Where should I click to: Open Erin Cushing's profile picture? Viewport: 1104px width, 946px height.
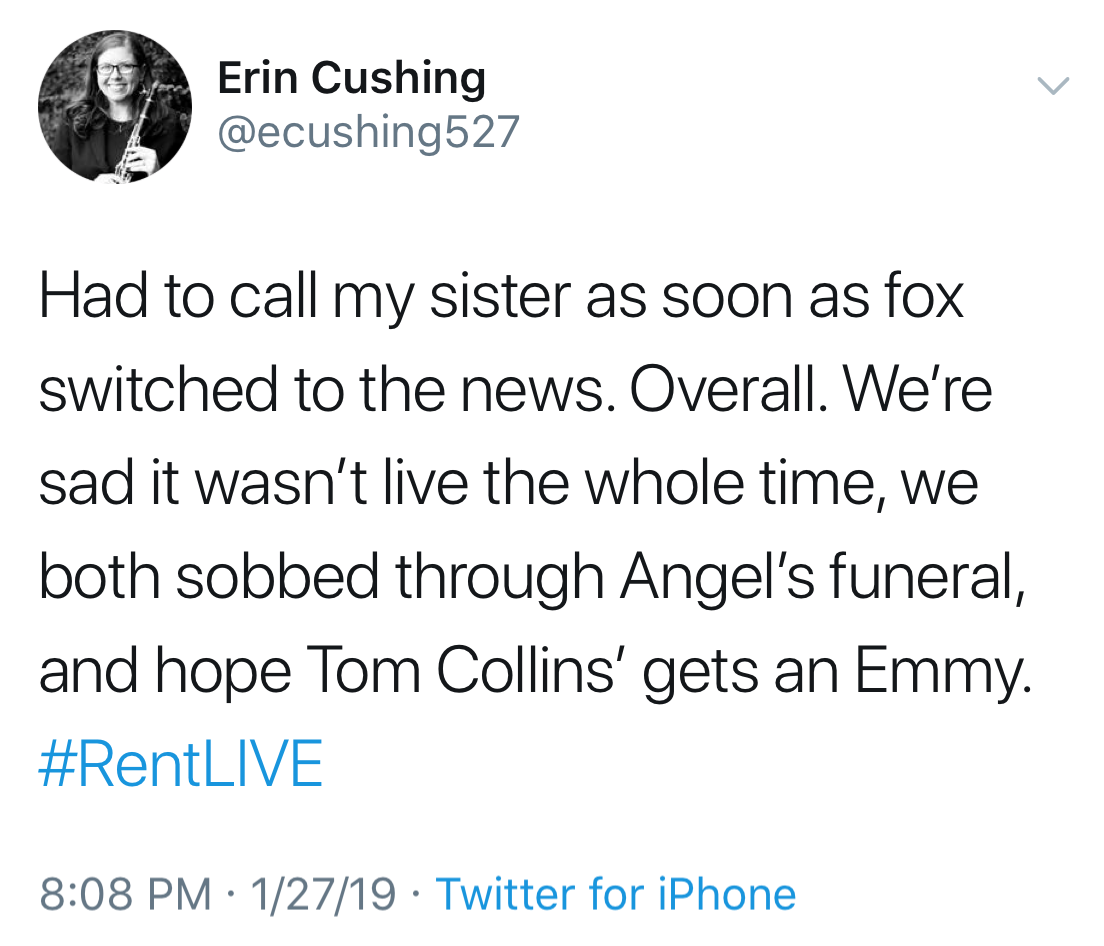click(x=115, y=108)
